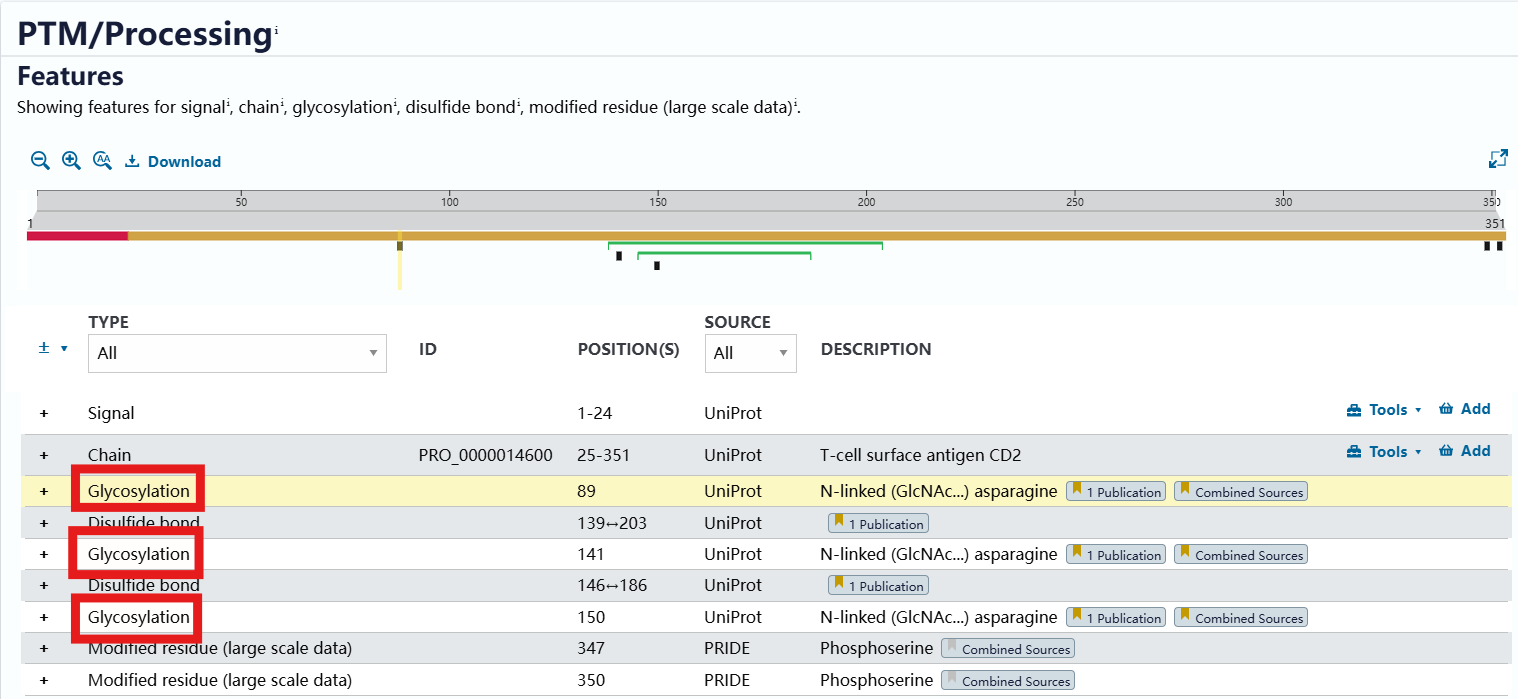Open the SOURCE filter dropdown
Image resolution: width=1518 pixels, height=699 pixels.
tap(750, 353)
